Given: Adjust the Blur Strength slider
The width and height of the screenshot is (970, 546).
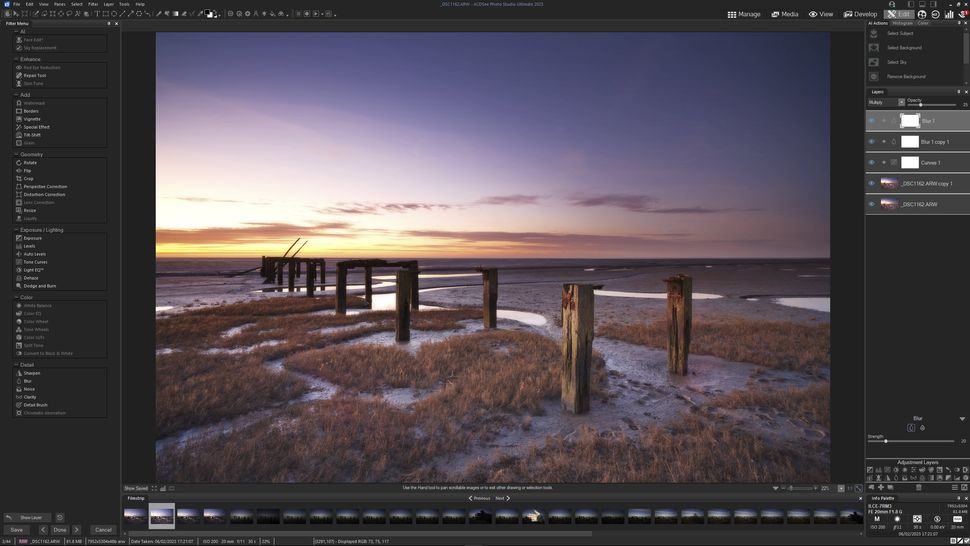Looking at the screenshot, I should click(x=911, y=441).
